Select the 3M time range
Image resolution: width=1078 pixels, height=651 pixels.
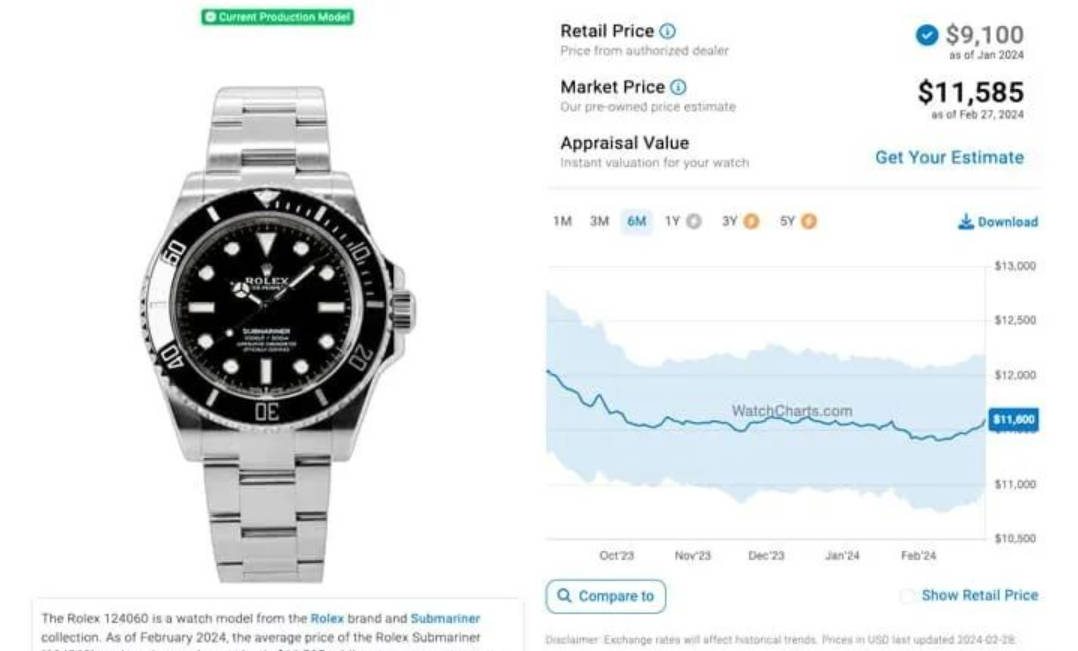[x=600, y=221]
